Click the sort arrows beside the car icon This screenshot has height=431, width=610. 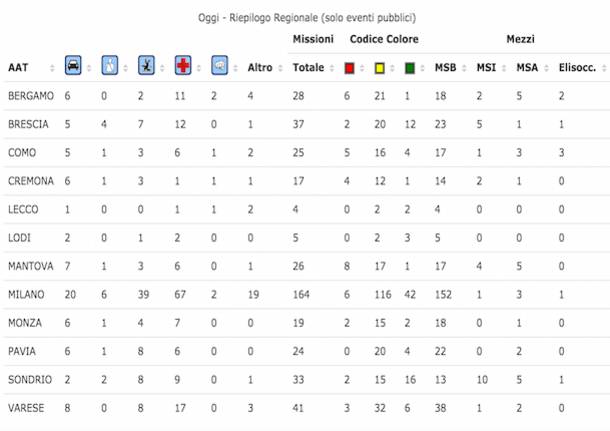[89, 68]
